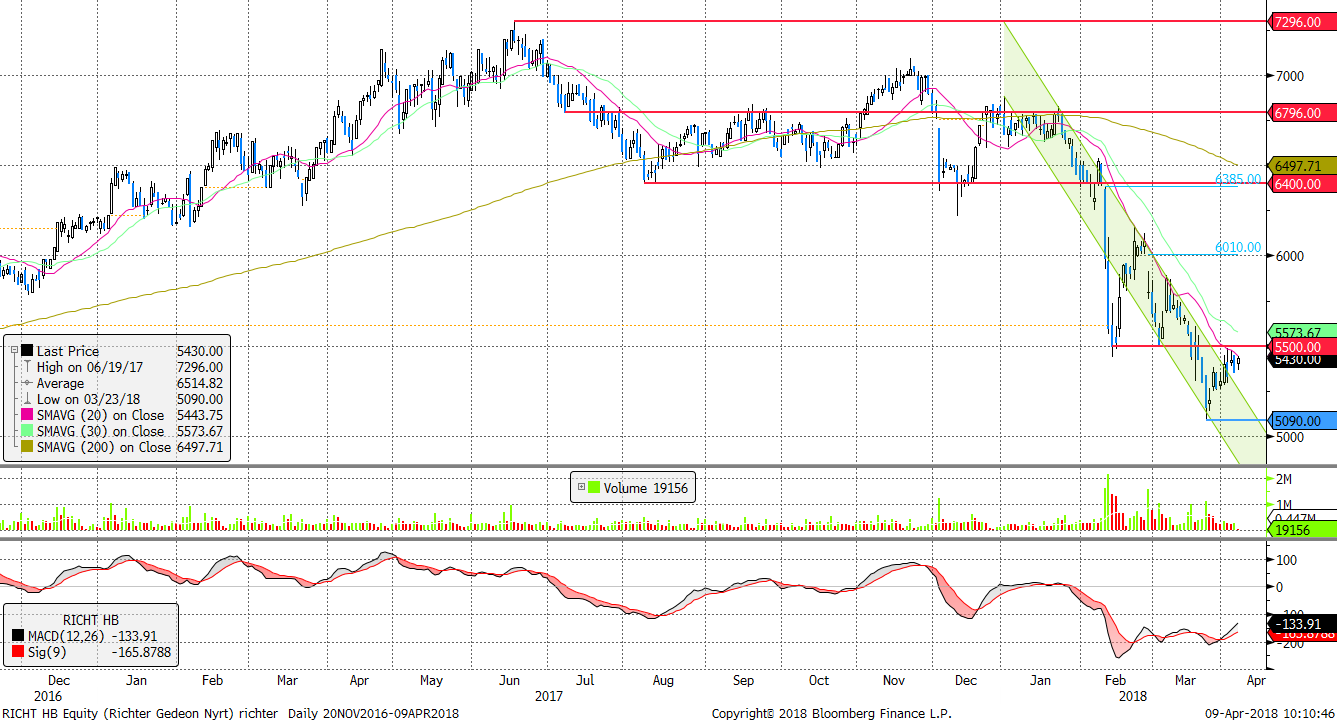Click the Volume 19156 legend label
Image resolution: width=1337 pixels, height=722 pixels.
pyautogui.click(x=646, y=489)
